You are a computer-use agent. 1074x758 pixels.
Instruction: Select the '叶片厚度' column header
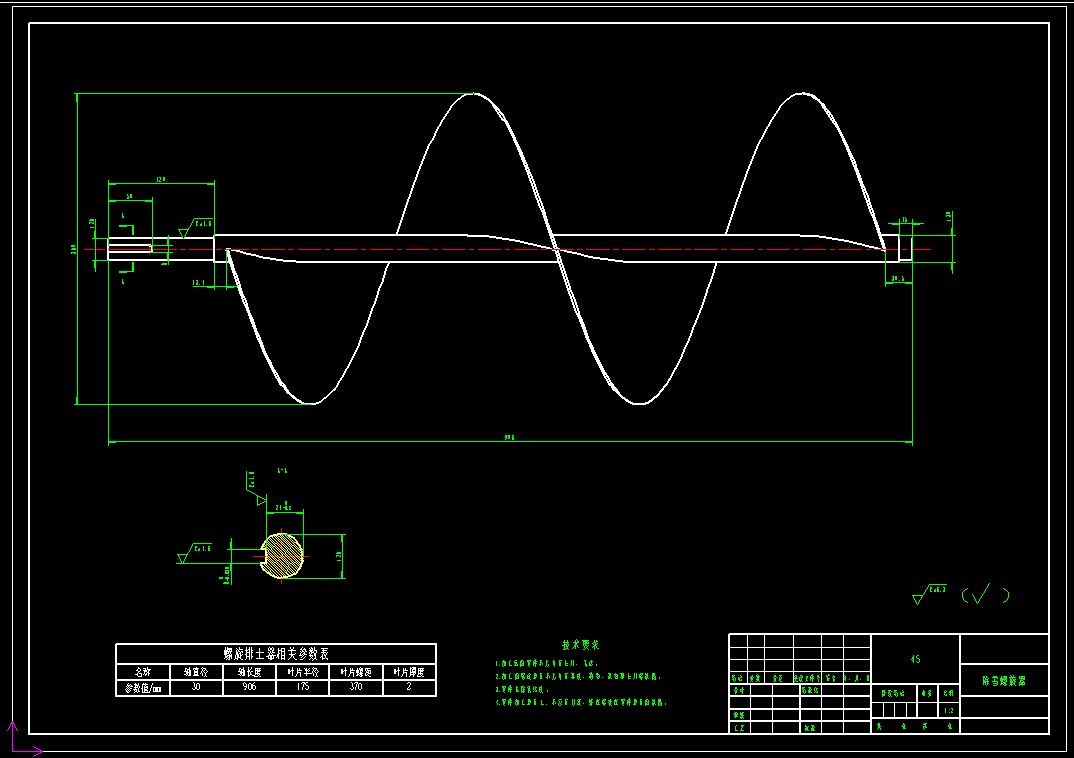click(x=410, y=672)
